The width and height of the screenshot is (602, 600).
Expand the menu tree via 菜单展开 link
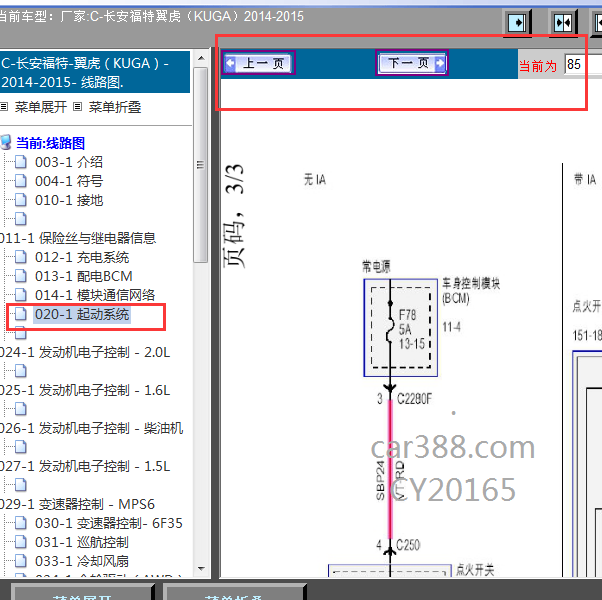click(40, 107)
